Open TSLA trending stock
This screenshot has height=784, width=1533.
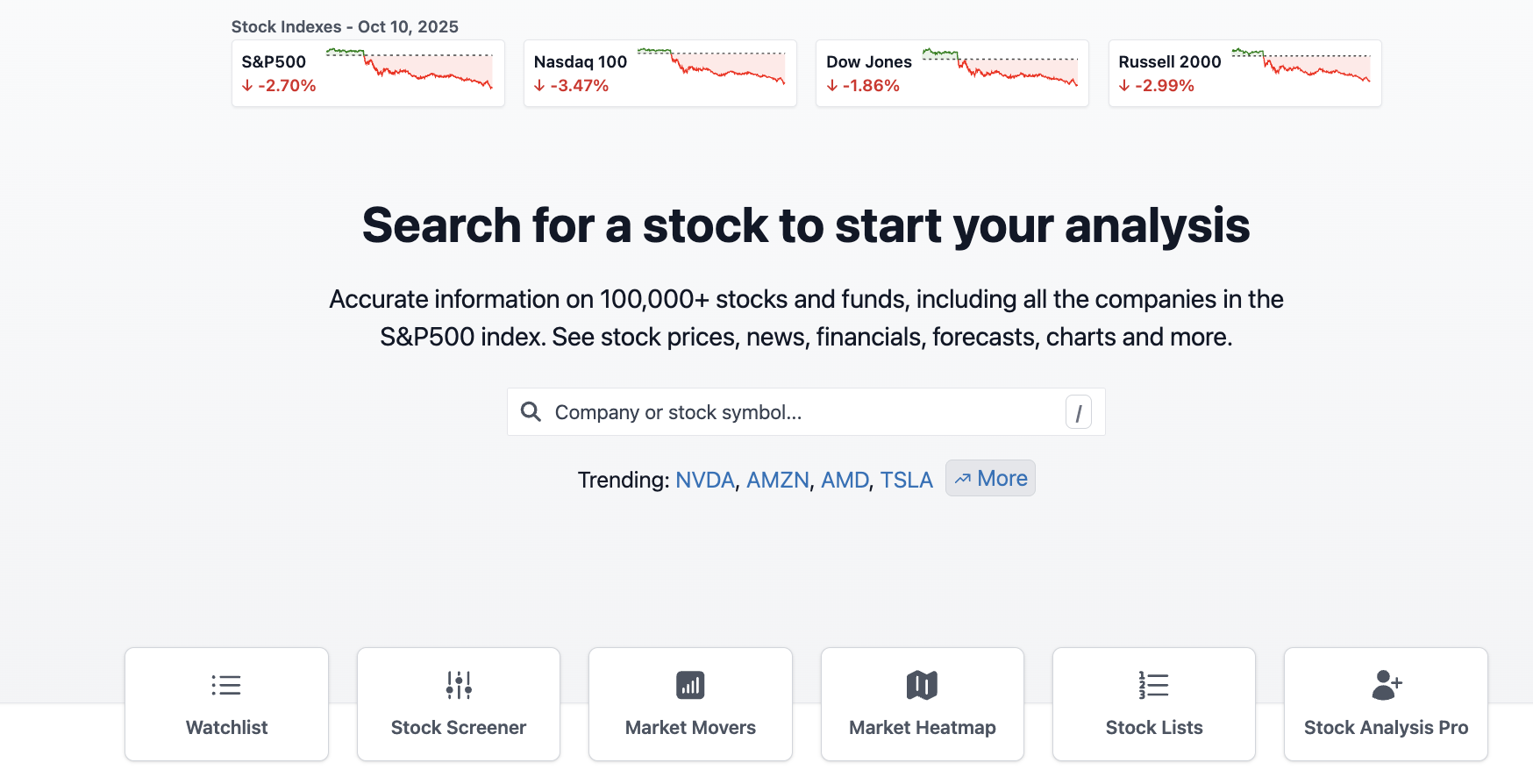906,480
